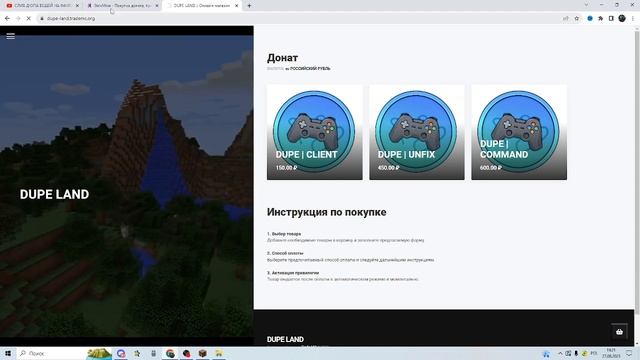
Task: Close the second browser tab
Action: coord(157,6)
